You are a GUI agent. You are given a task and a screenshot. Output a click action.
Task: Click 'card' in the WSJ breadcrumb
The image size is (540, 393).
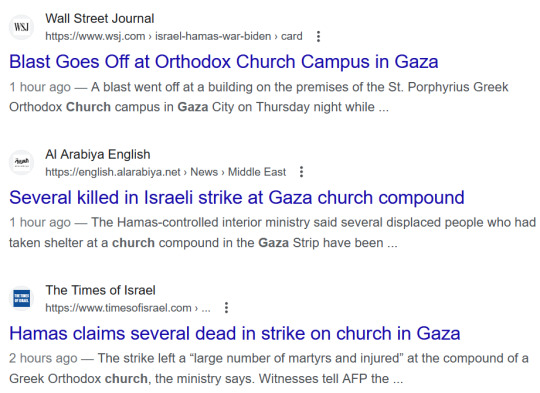click(x=292, y=36)
